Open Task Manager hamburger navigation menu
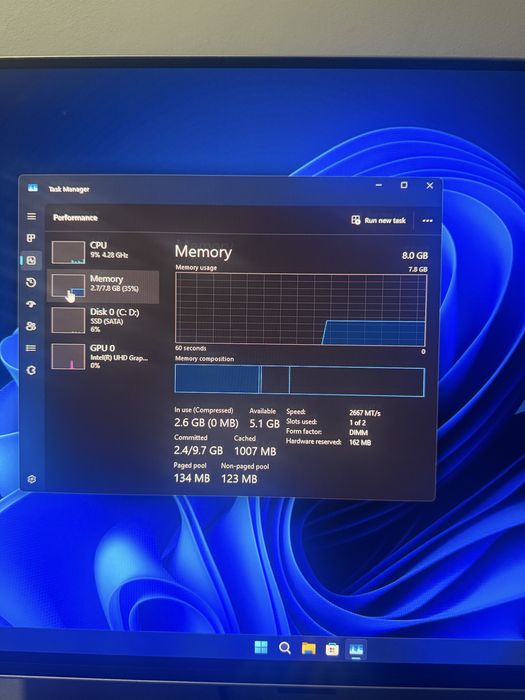The height and width of the screenshot is (700, 525). point(32,217)
